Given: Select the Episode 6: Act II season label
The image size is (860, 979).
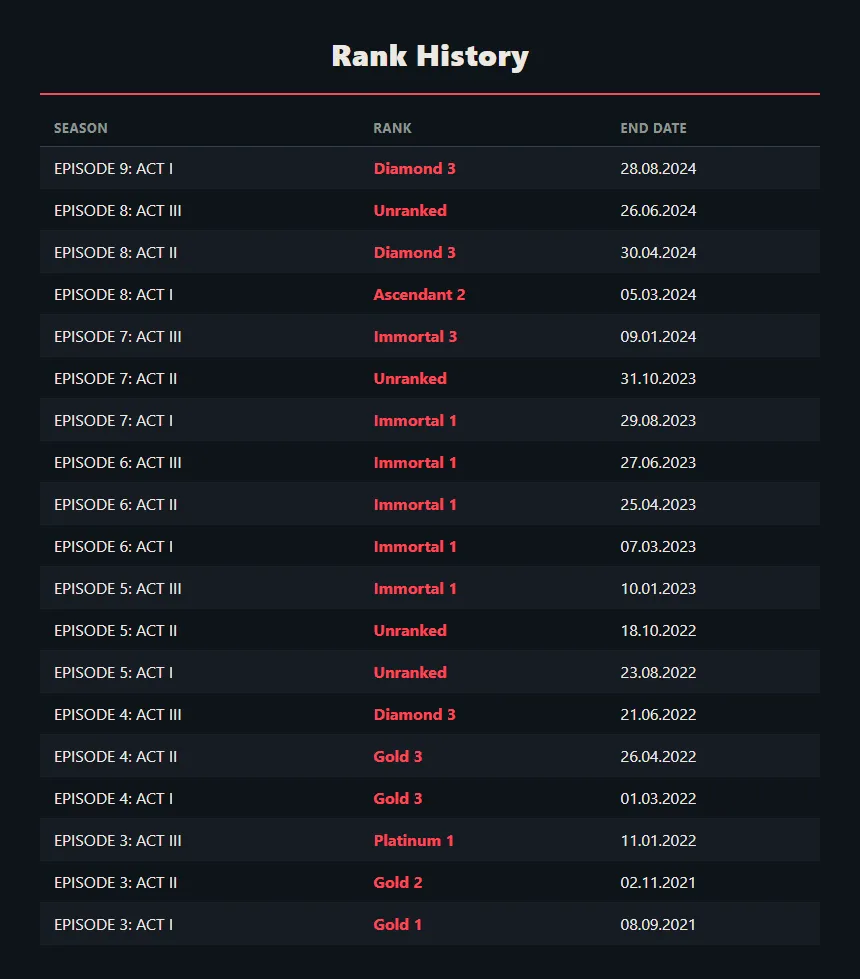Looking at the screenshot, I should [x=116, y=504].
